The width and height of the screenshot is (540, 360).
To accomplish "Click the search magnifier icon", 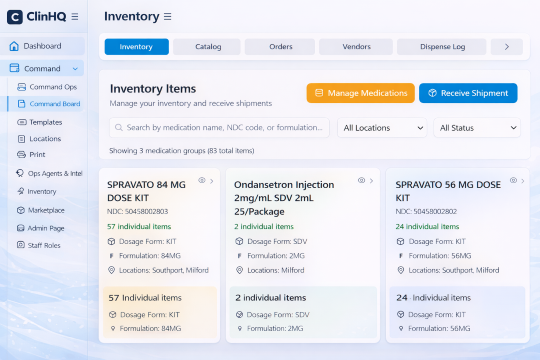I will [119, 128].
